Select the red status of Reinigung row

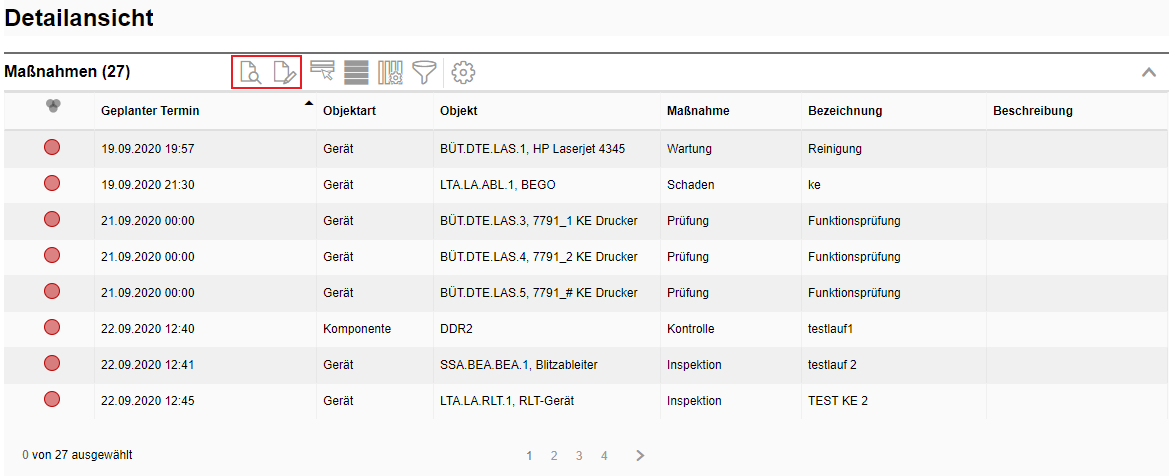pos(52,148)
